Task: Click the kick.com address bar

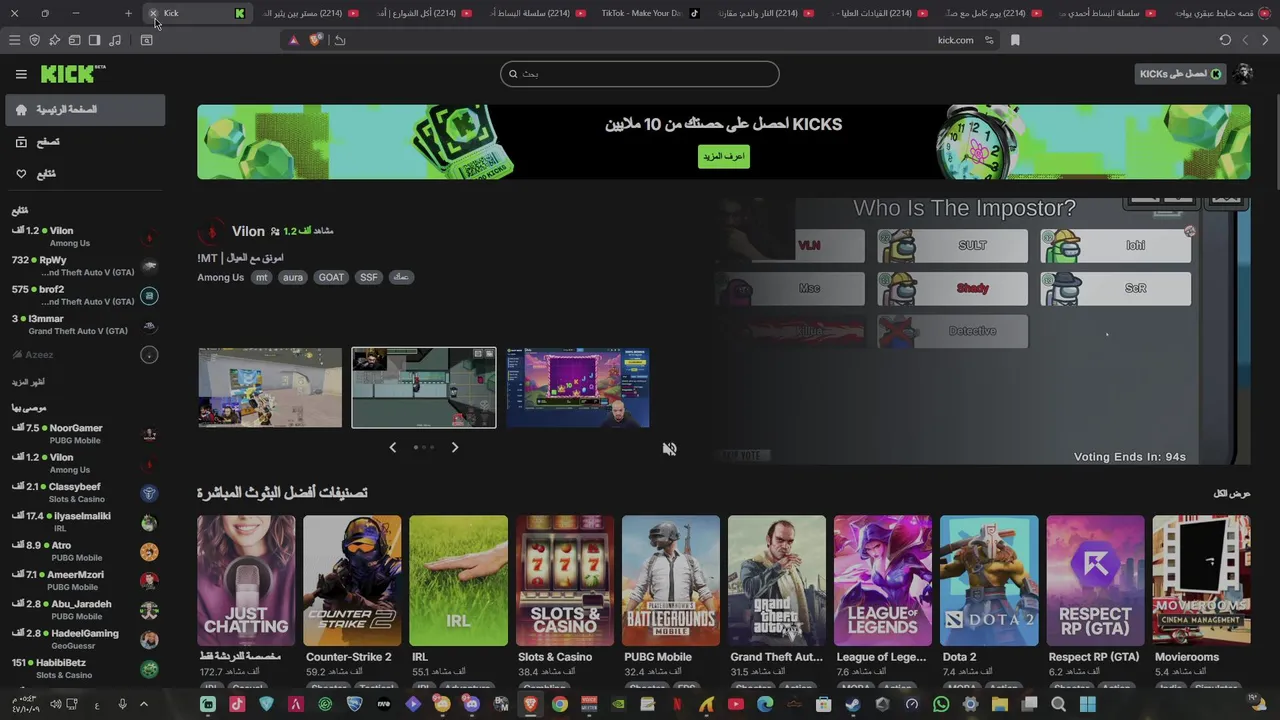Action: [x=640, y=40]
